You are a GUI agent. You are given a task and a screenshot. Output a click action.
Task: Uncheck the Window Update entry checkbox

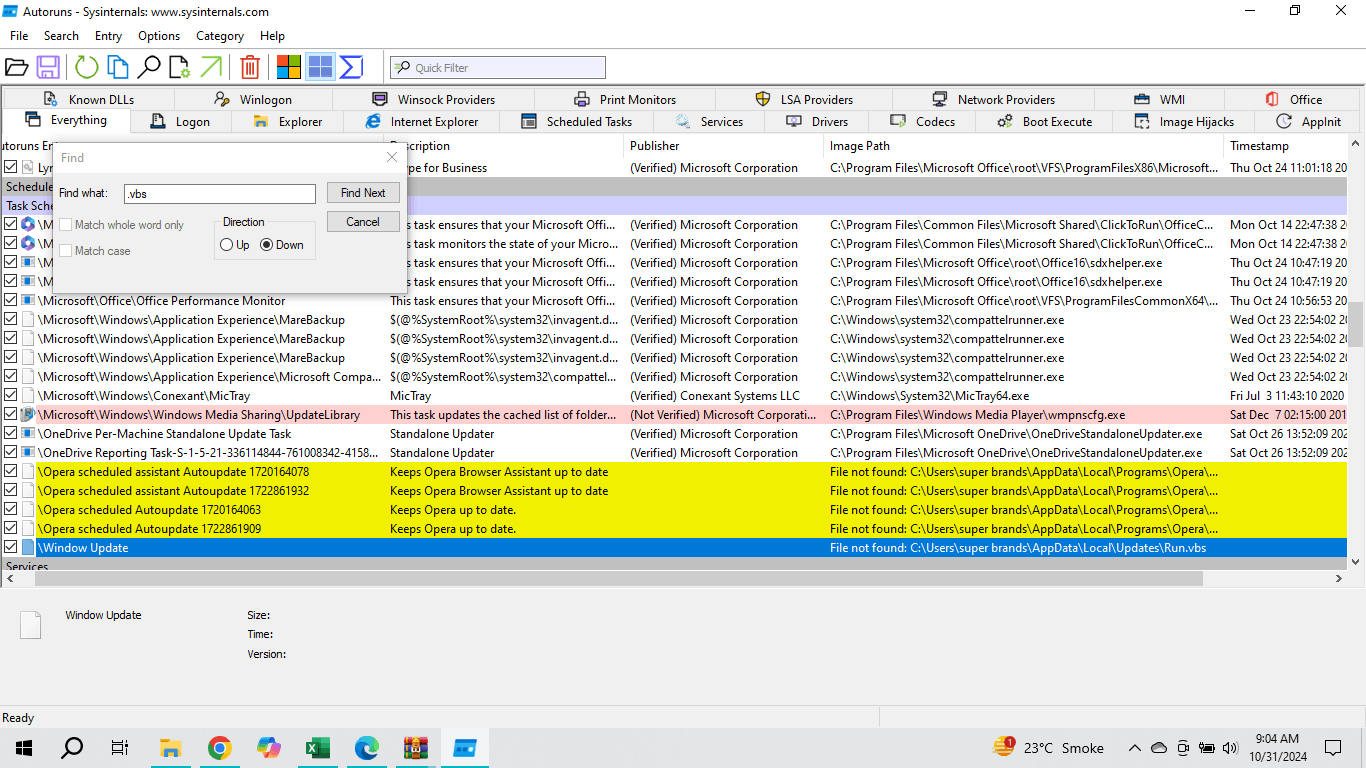coord(10,548)
